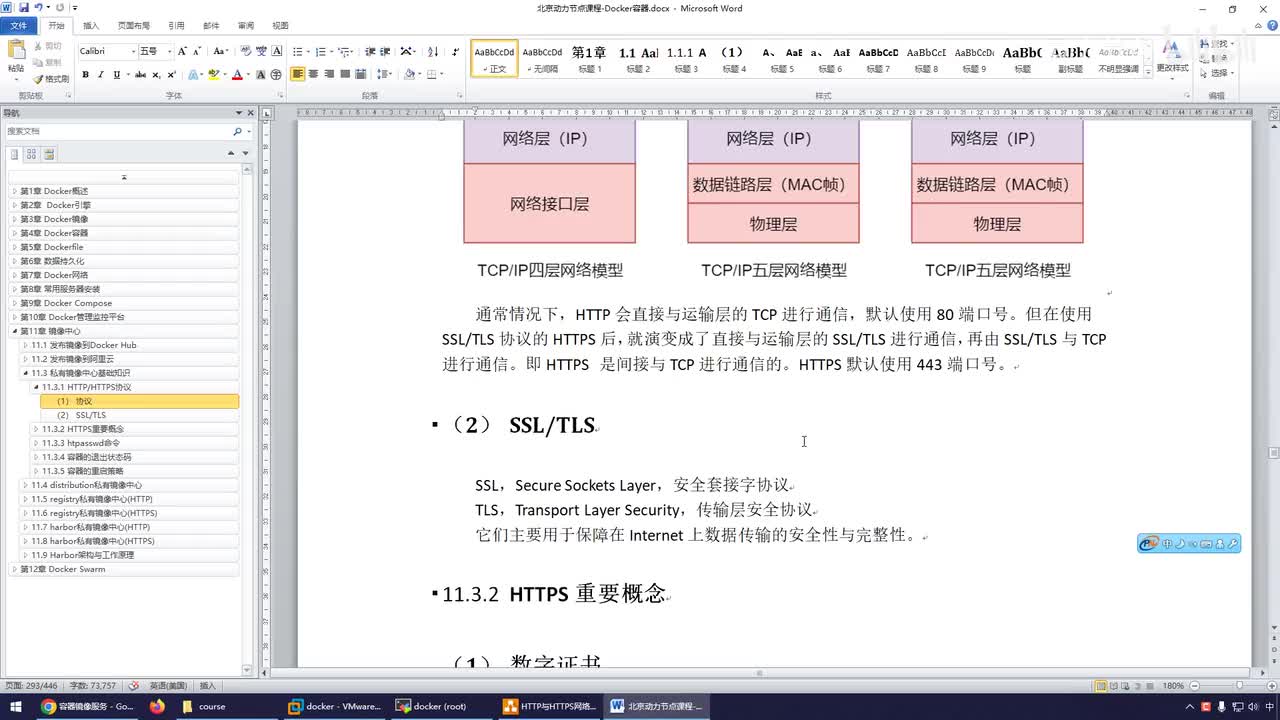Image resolution: width=1280 pixels, height=720 pixels.
Task: Switch to the 视图 ribbon tab
Action: [280, 25]
